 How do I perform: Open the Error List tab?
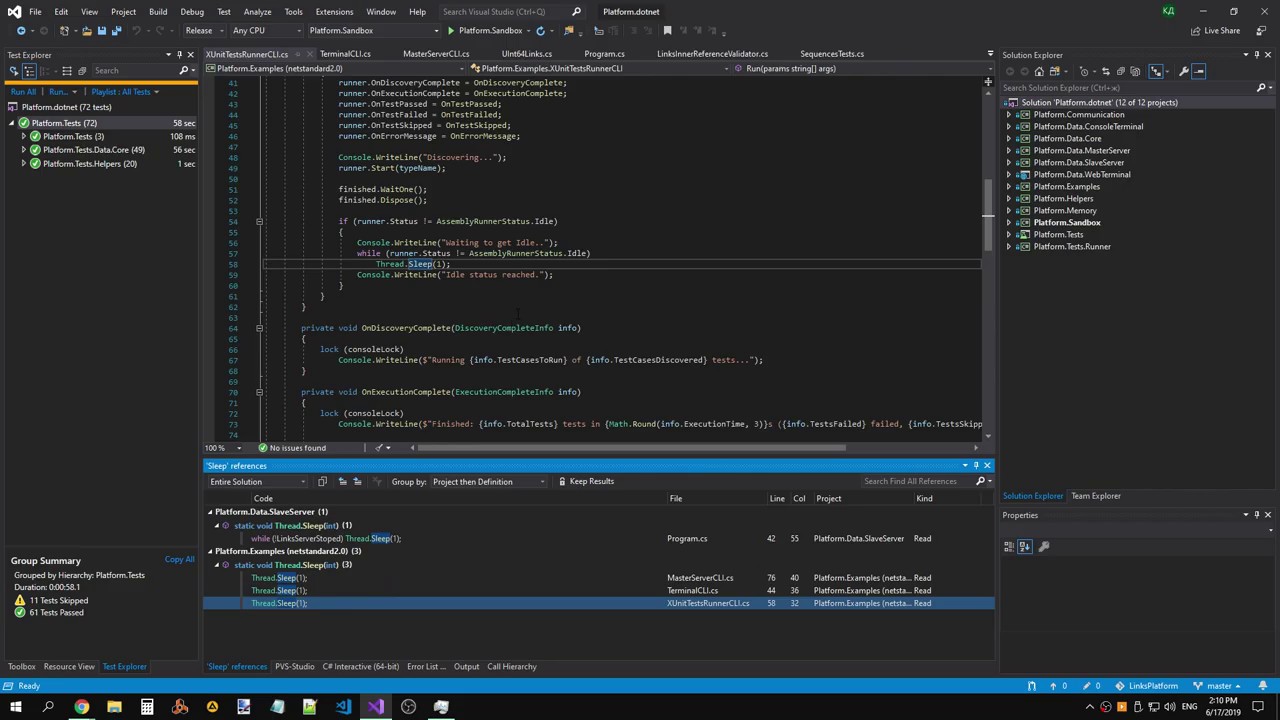pos(426,667)
